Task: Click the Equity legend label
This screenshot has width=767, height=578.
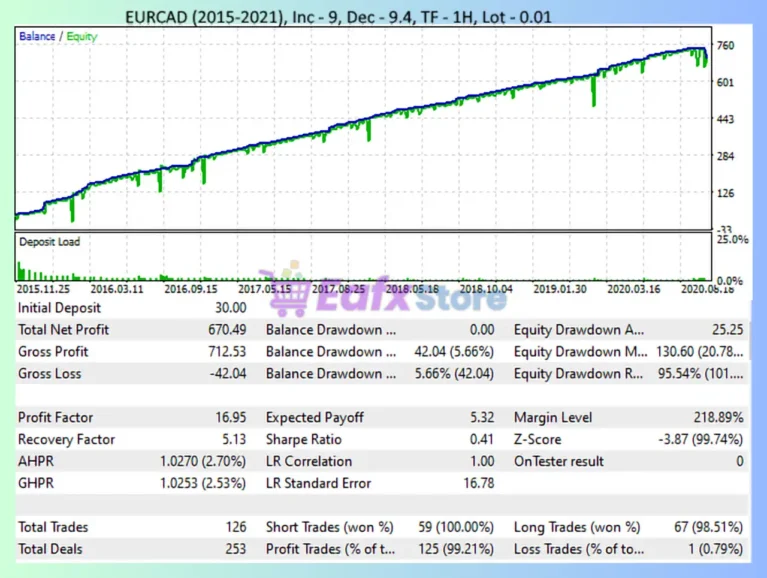Action: point(82,37)
